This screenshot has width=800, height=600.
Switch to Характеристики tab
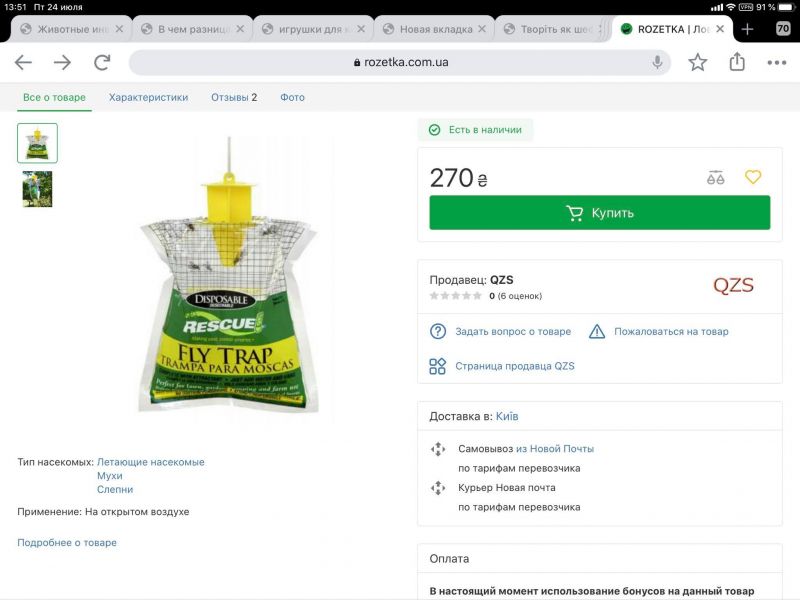coord(148,97)
